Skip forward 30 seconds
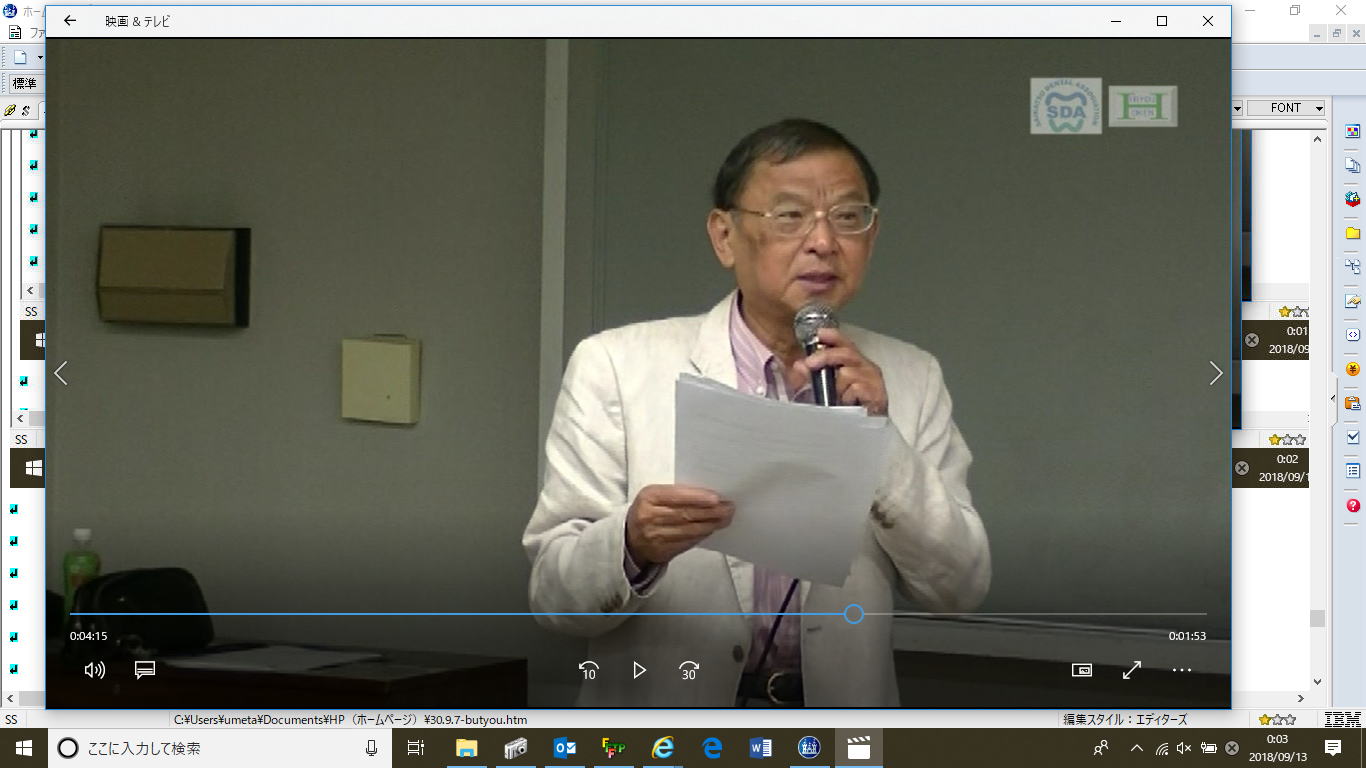 (x=689, y=670)
